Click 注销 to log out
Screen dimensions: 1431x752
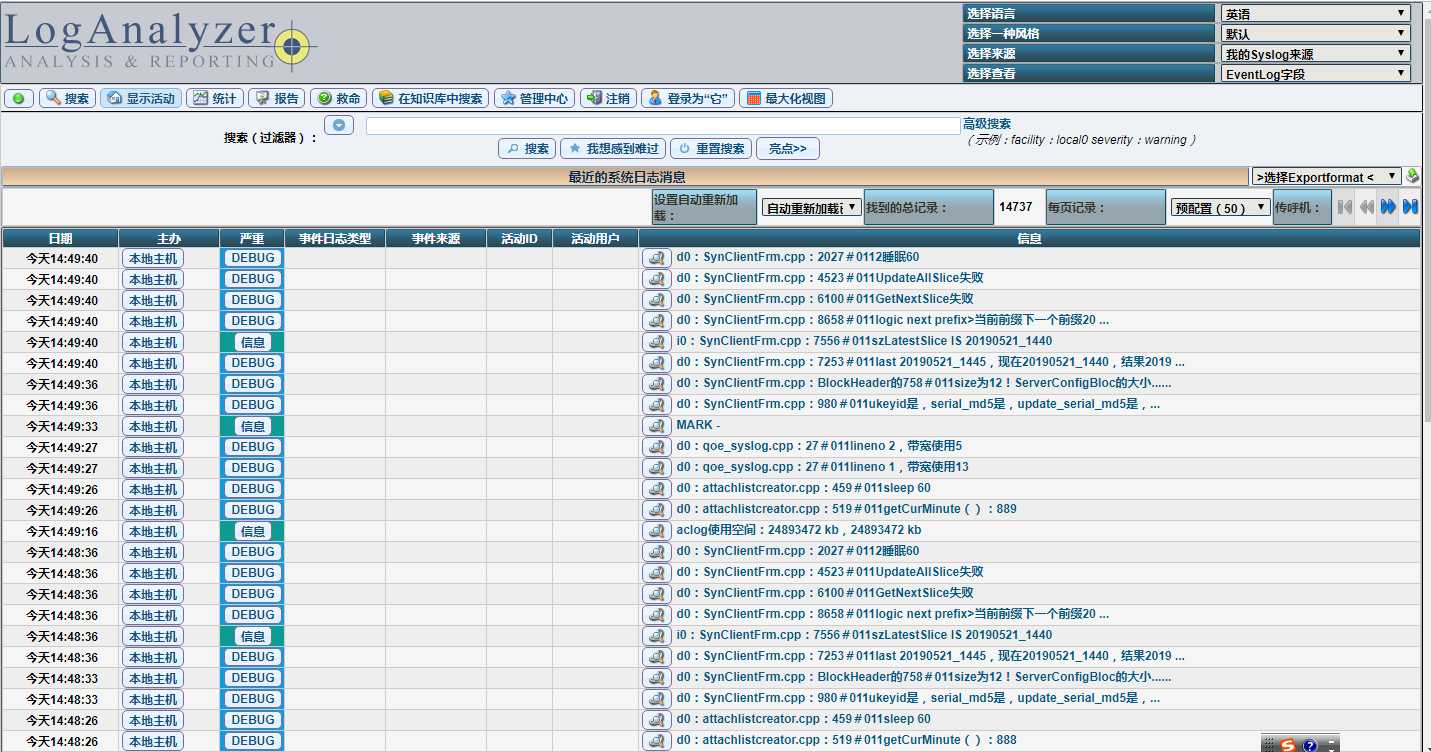coord(608,98)
